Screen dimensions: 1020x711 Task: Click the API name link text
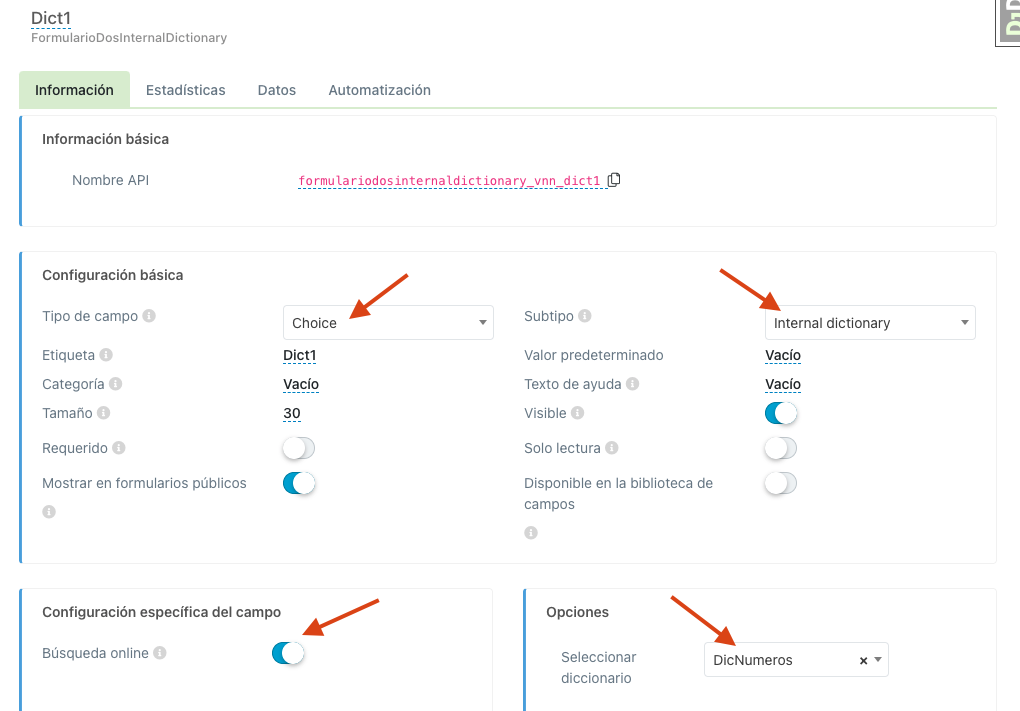(x=449, y=181)
